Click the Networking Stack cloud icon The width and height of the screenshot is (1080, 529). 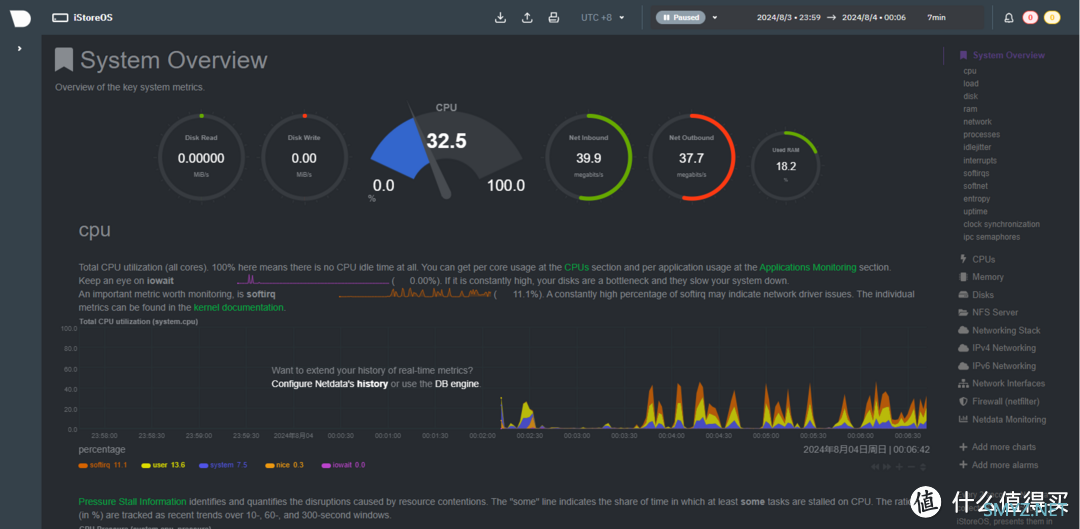(963, 331)
